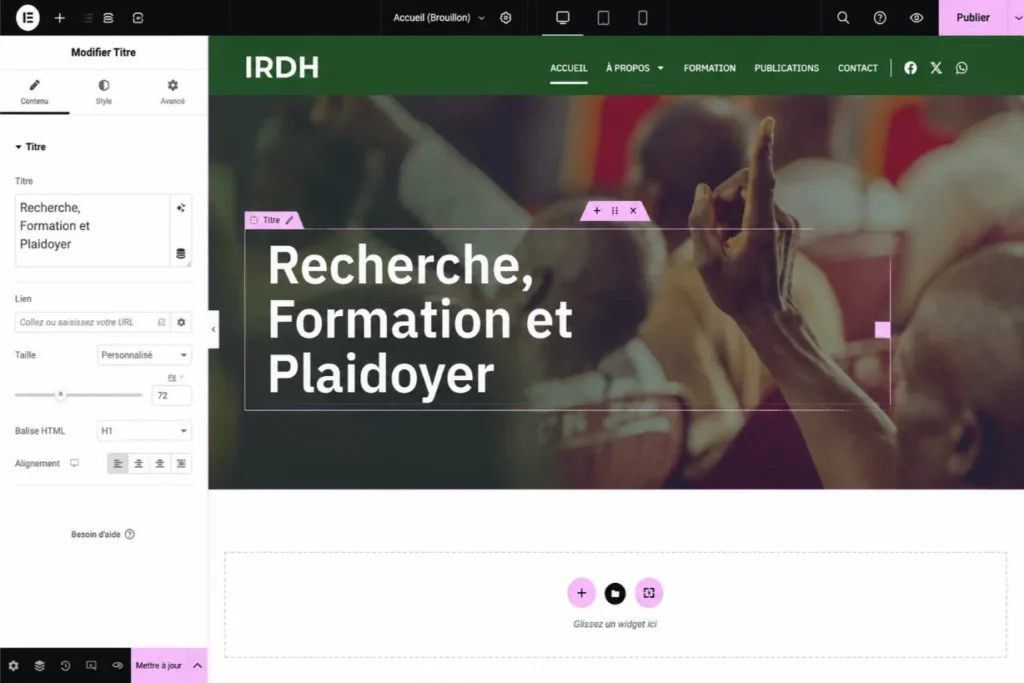This screenshot has width=1024, height=683.
Task: Align title center
Action: [x=138, y=463]
